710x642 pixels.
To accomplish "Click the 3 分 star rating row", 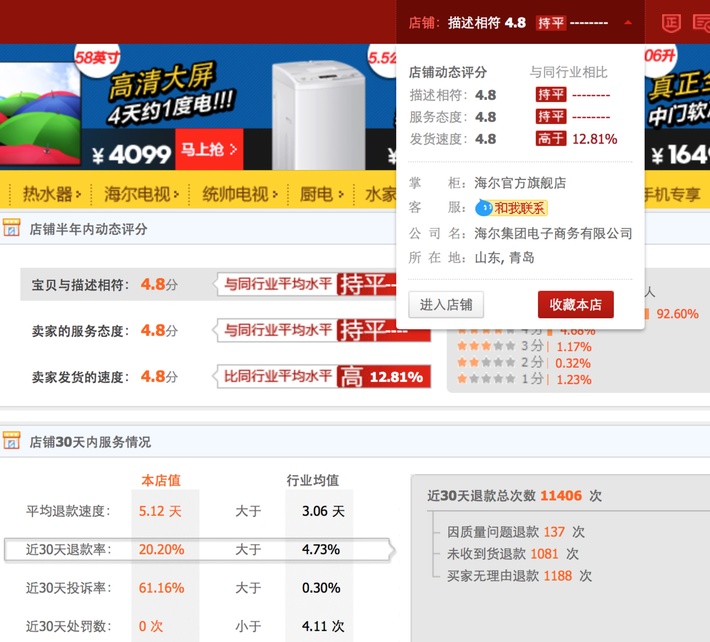I will coord(524,346).
